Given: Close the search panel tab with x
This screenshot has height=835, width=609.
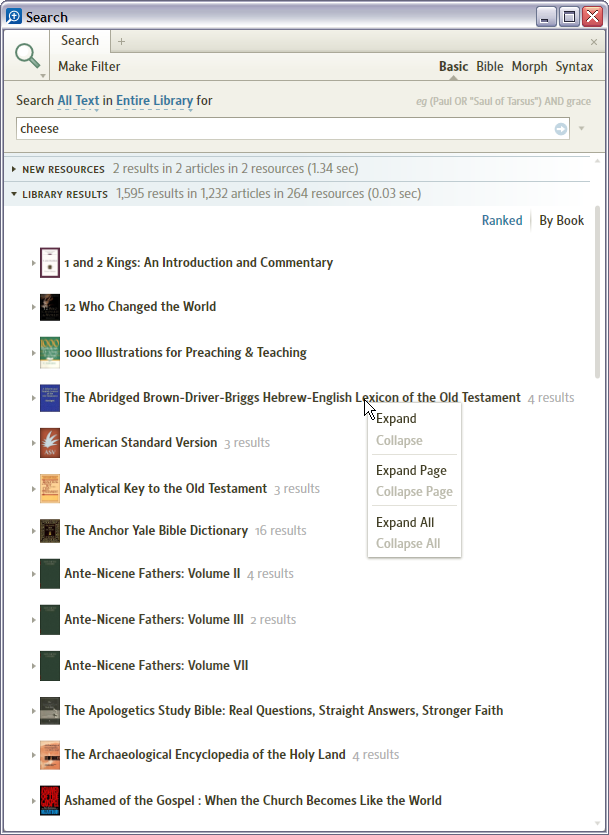Looking at the screenshot, I should (x=594, y=42).
